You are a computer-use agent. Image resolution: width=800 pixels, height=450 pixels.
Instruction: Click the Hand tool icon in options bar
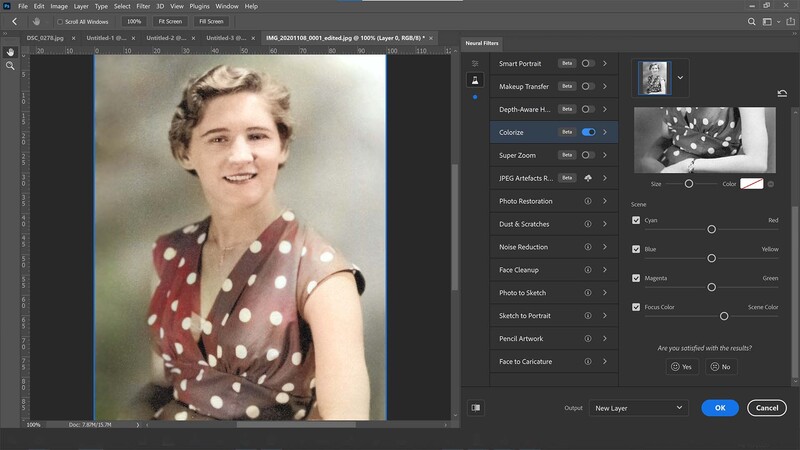(x=36, y=21)
